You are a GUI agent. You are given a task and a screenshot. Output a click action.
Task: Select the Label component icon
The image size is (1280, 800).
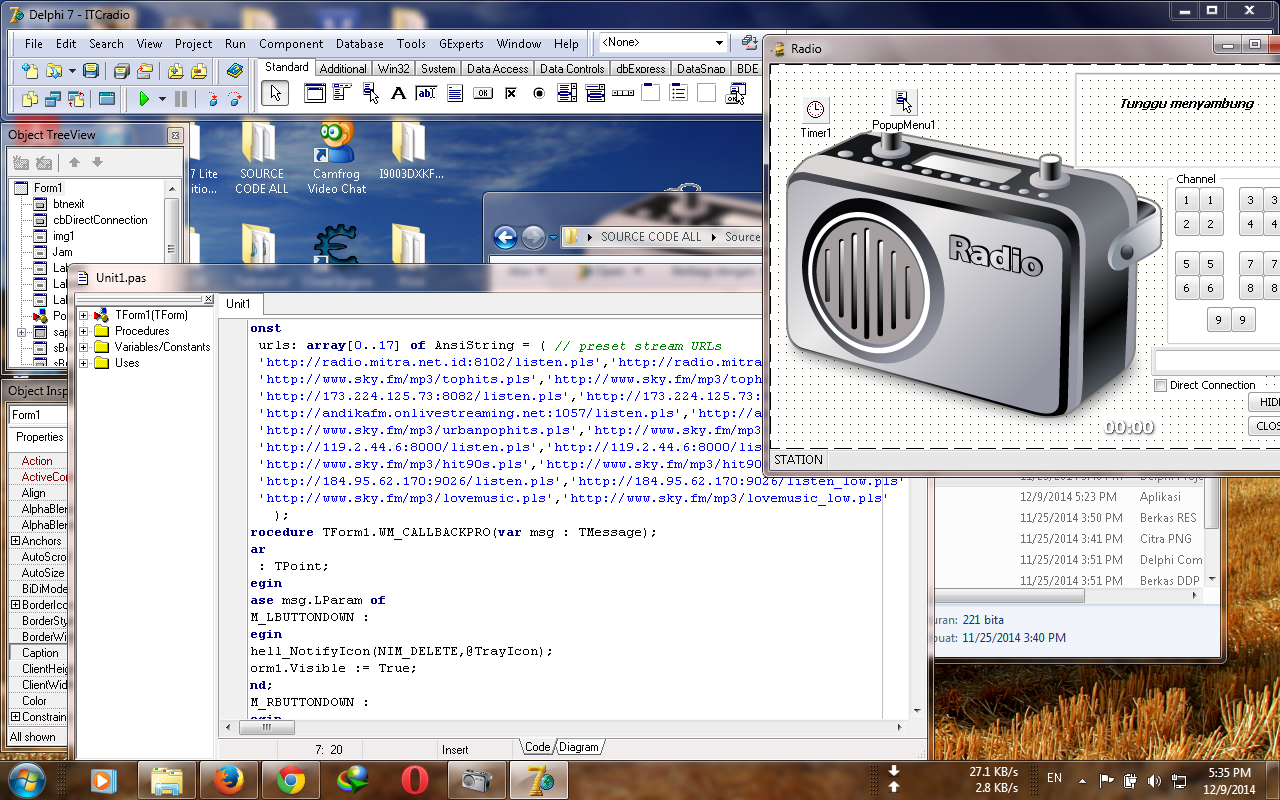(397, 92)
